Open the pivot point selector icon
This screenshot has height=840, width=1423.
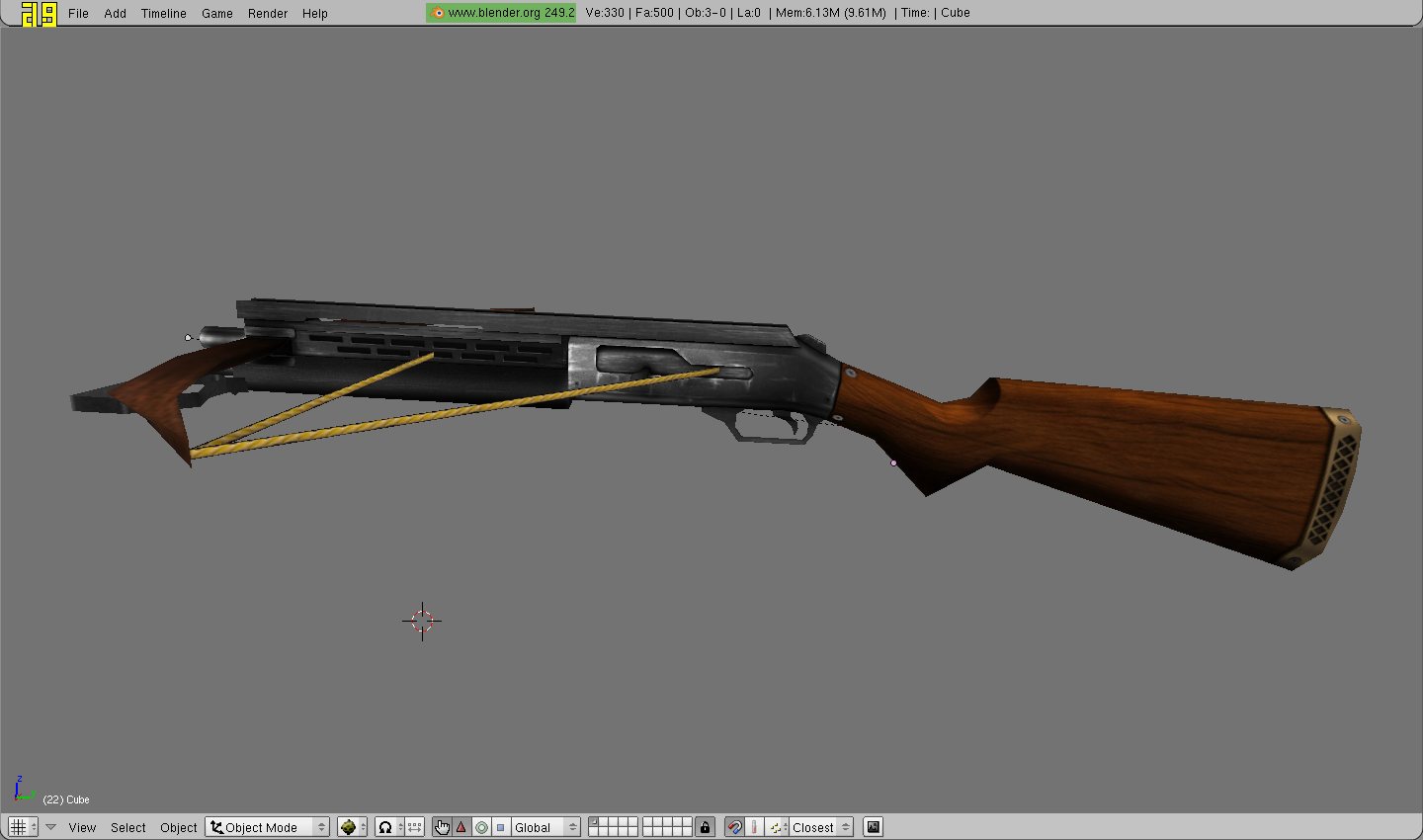coord(385,827)
